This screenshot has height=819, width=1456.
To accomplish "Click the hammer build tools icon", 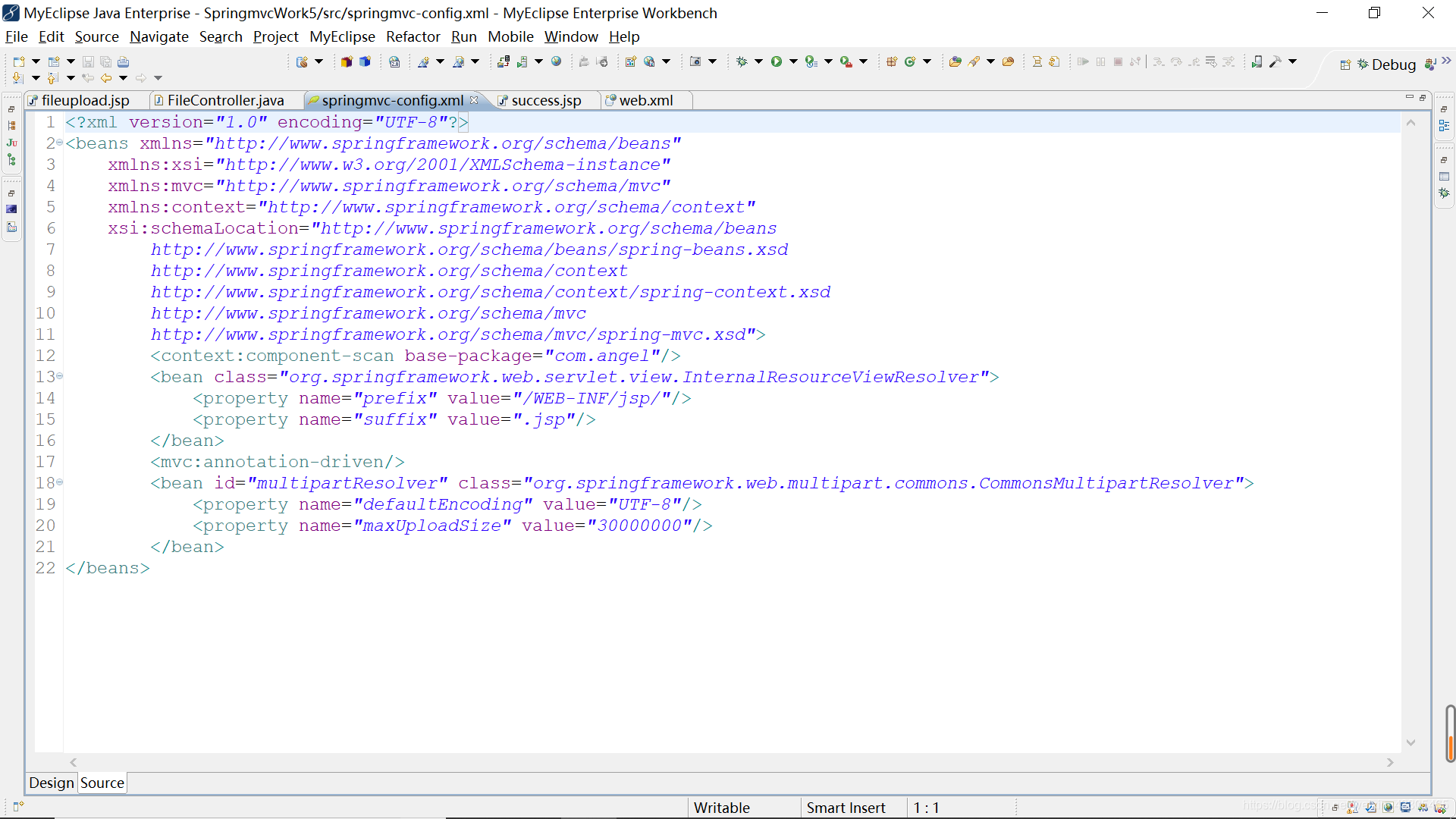I will click(x=1275, y=61).
